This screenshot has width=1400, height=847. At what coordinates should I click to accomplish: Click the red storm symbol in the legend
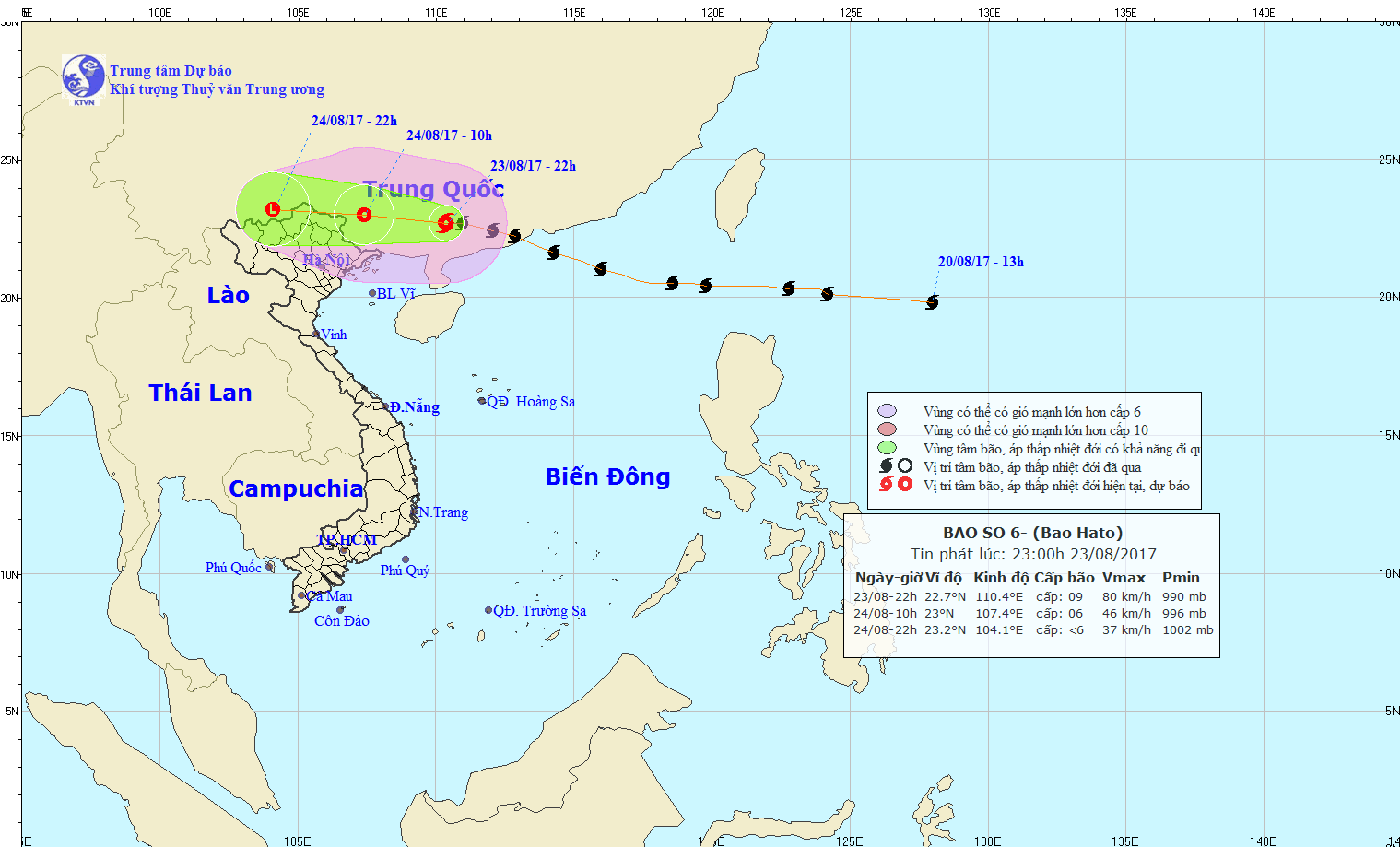[x=886, y=484]
